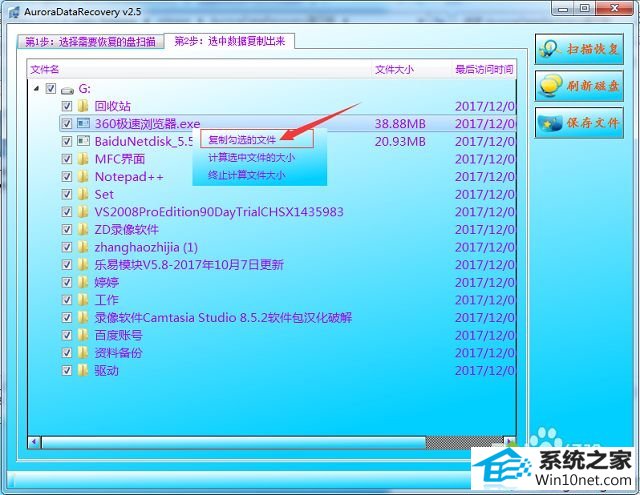Click the G: drive icon
This screenshot has height=495, width=640.
[67, 89]
